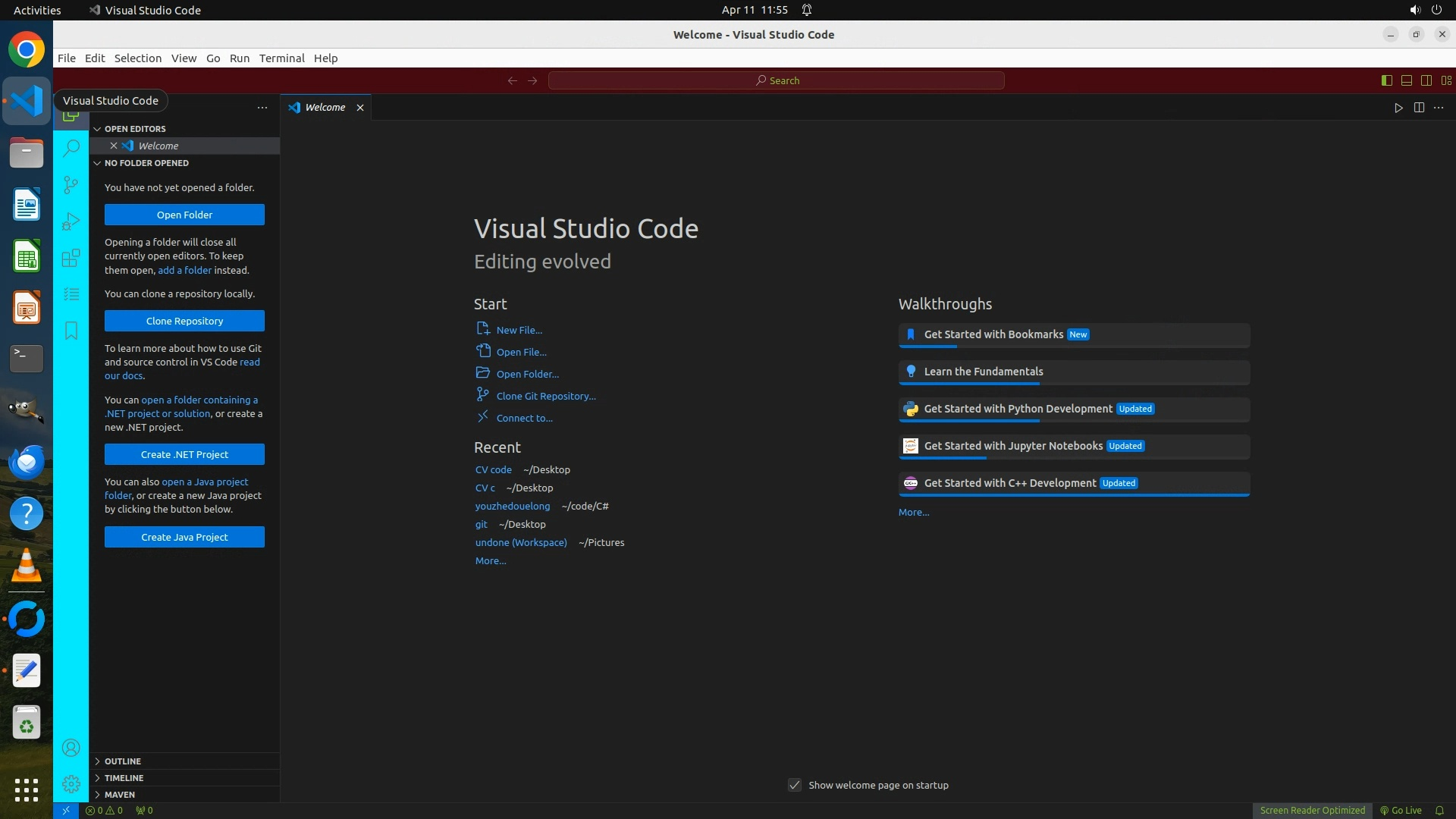The width and height of the screenshot is (1456, 819).
Task: Open the Accounts icon in activity bar
Action: (71, 748)
